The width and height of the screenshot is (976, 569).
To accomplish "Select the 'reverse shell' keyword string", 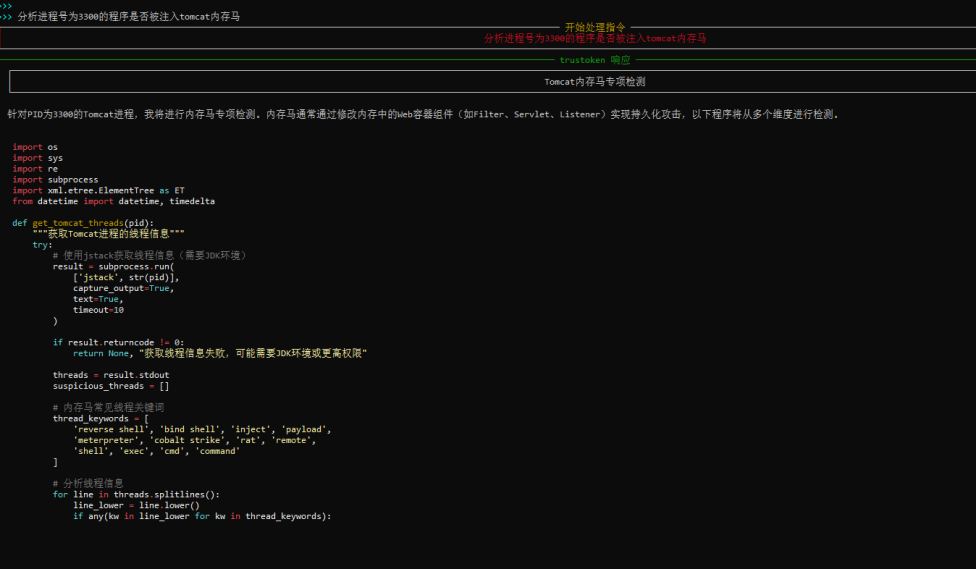I will pos(111,430).
